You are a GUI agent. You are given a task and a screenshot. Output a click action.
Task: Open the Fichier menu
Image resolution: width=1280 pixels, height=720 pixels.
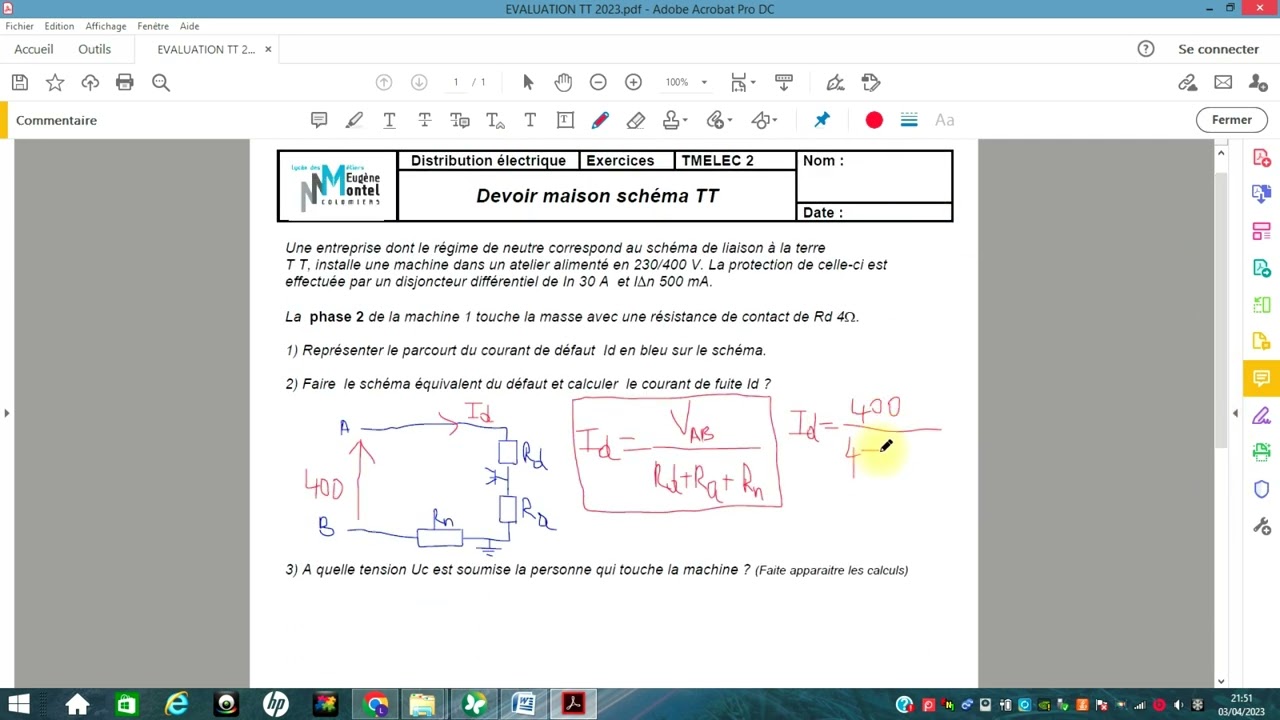pos(19,26)
